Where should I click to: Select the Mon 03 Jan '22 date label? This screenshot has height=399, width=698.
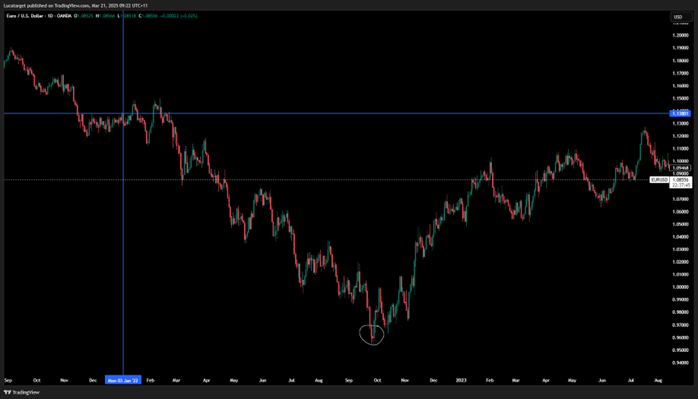click(x=123, y=380)
